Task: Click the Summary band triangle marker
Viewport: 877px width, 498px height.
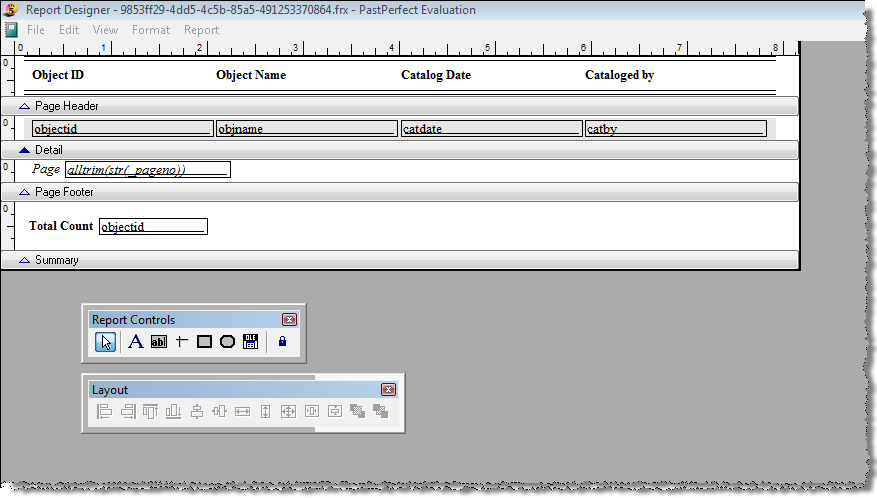Action: click(24, 260)
